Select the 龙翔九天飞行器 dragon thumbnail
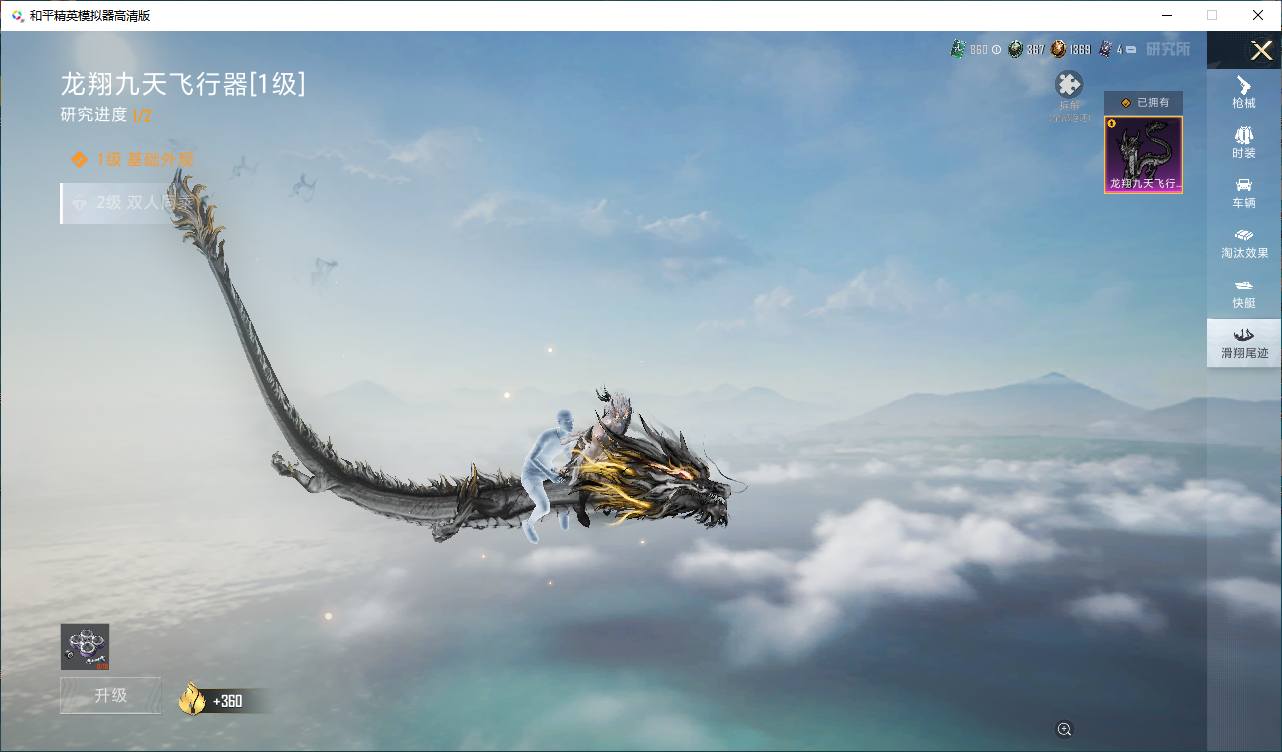Viewport: 1282px width, 752px height. [1143, 154]
